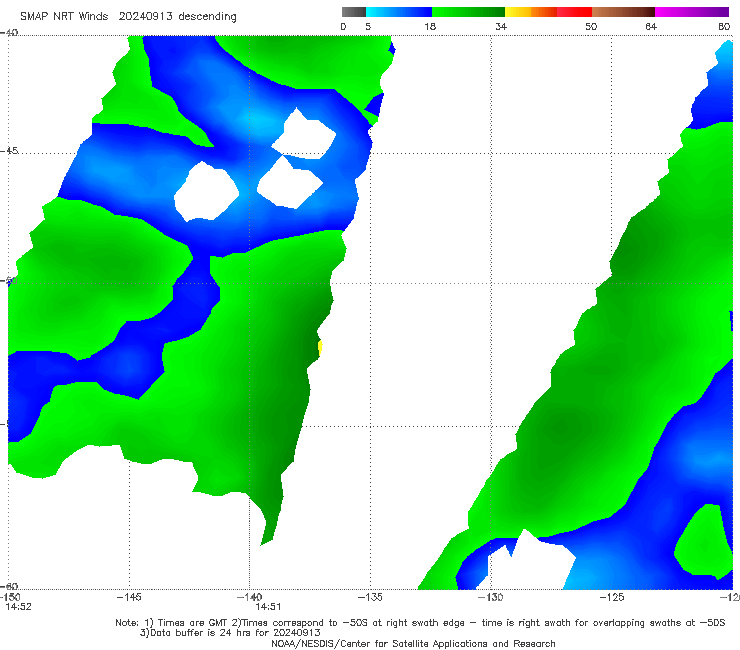Click the yellow-red 34-50 segment of color bar
Image resolution: width=740 pixels, height=650 pixels.
tap(548, 12)
